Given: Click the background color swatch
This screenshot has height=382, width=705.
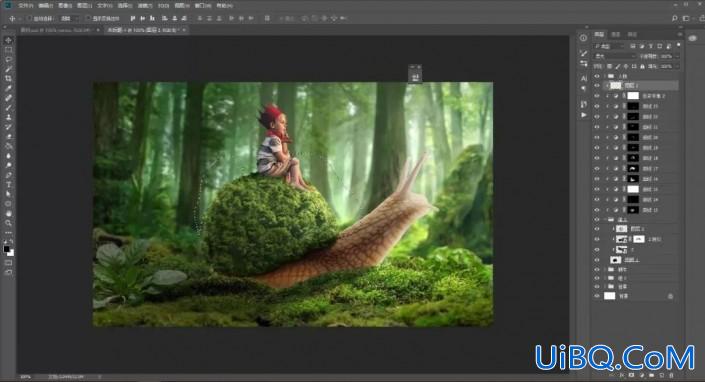Looking at the screenshot, I should (x=11, y=253).
